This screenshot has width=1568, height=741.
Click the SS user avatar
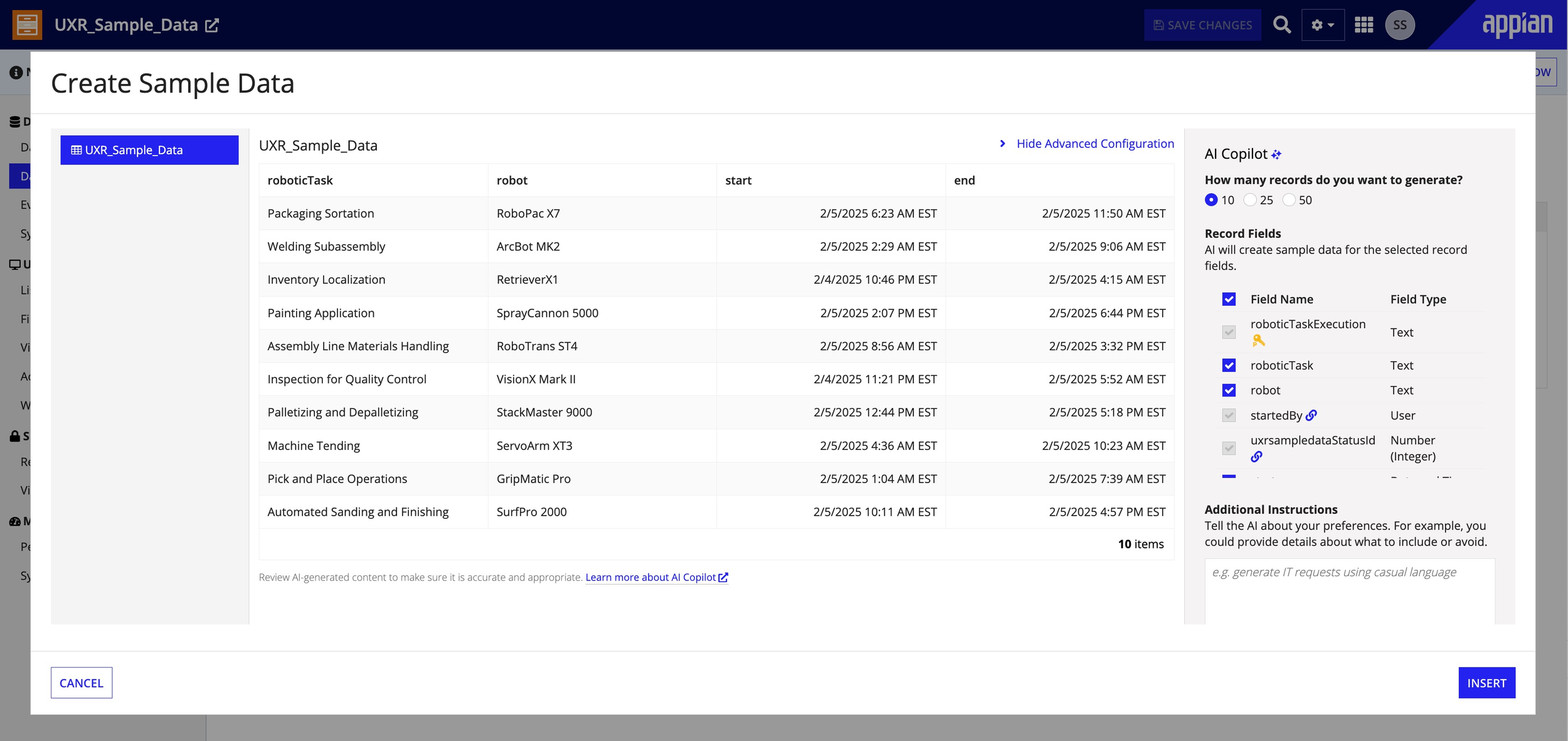pos(1400,24)
